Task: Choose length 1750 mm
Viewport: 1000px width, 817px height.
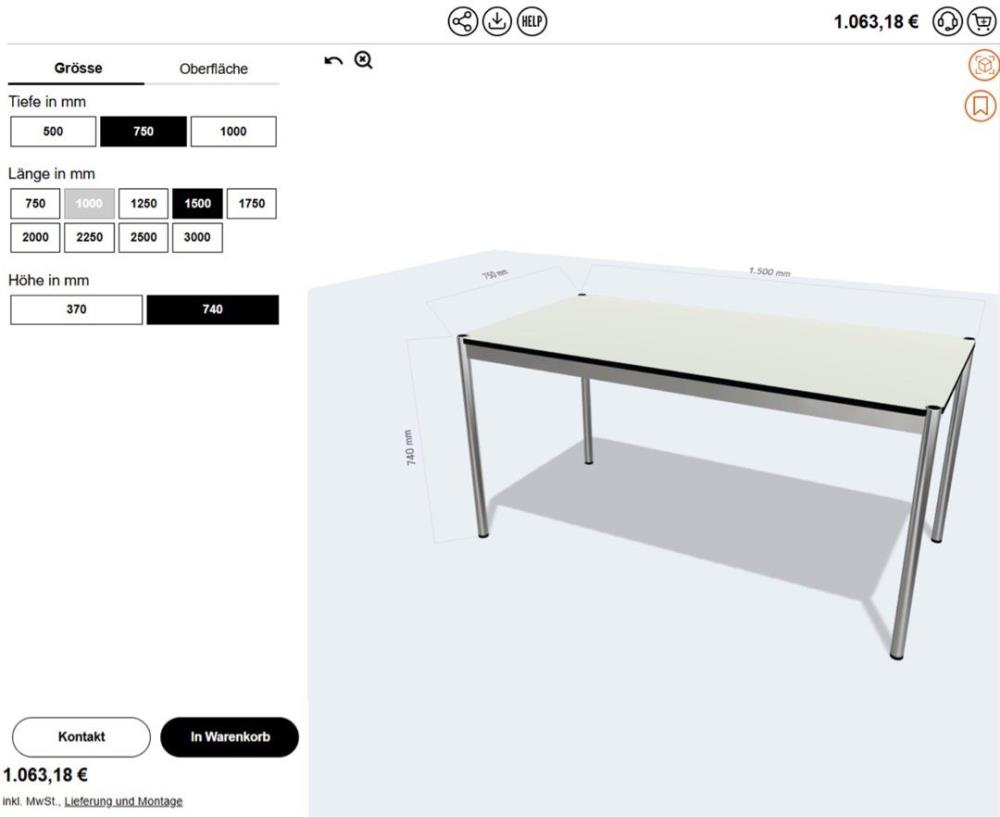Action: [252, 203]
